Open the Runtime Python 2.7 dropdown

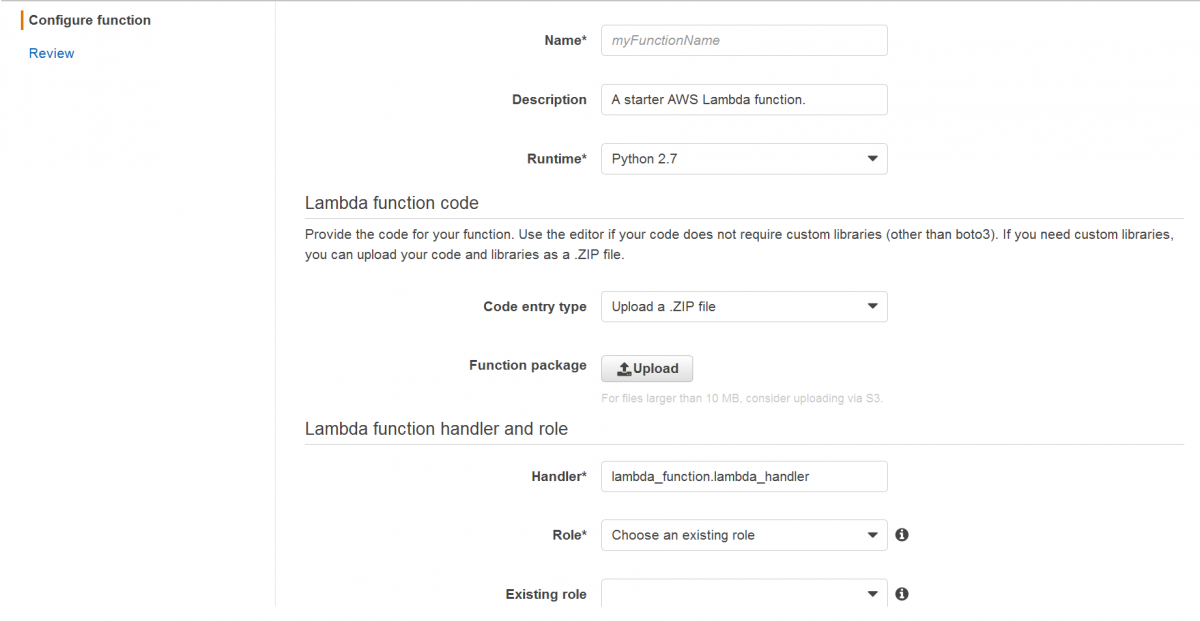point(744,159)
